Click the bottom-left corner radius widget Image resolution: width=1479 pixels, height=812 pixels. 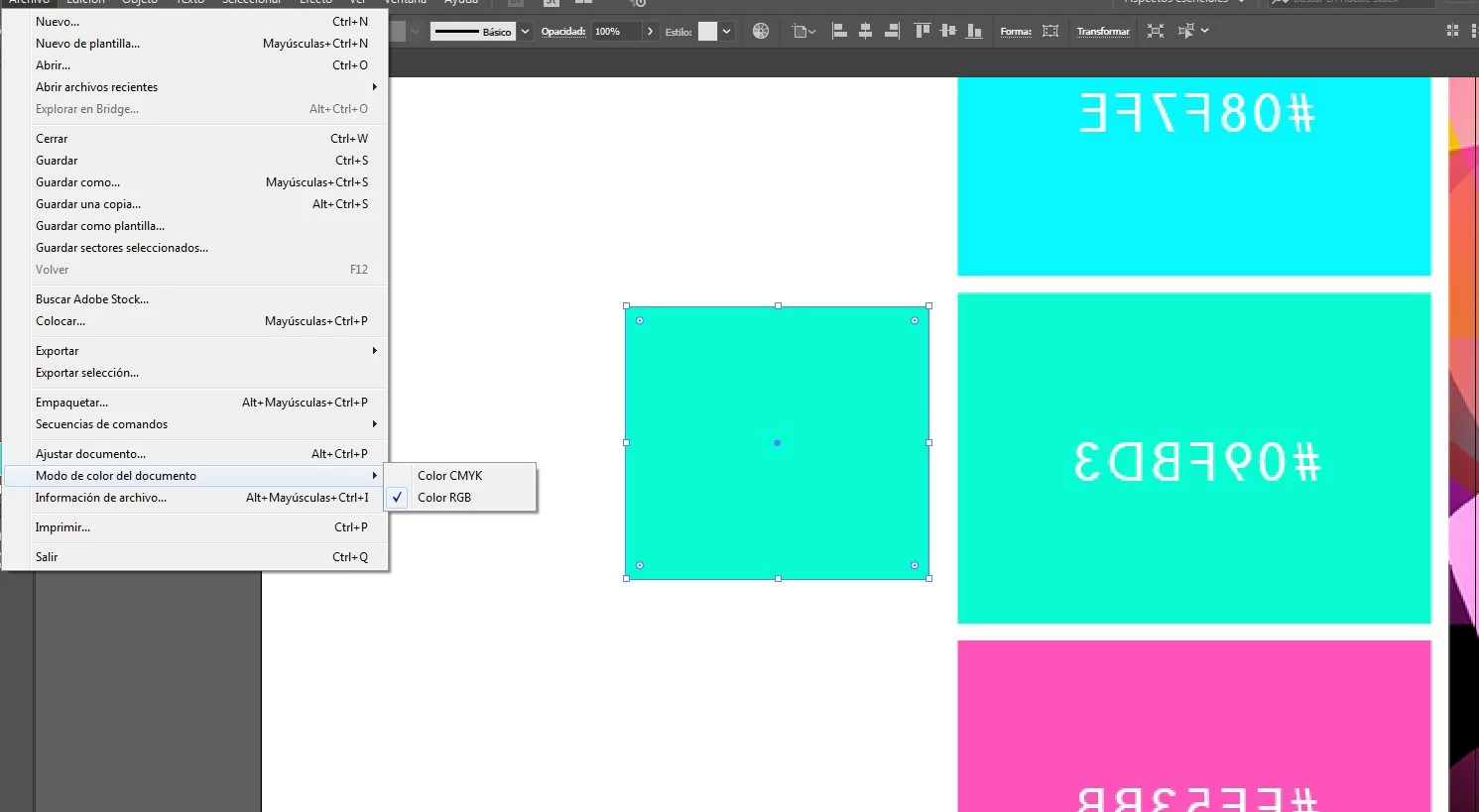click(640, 565)
